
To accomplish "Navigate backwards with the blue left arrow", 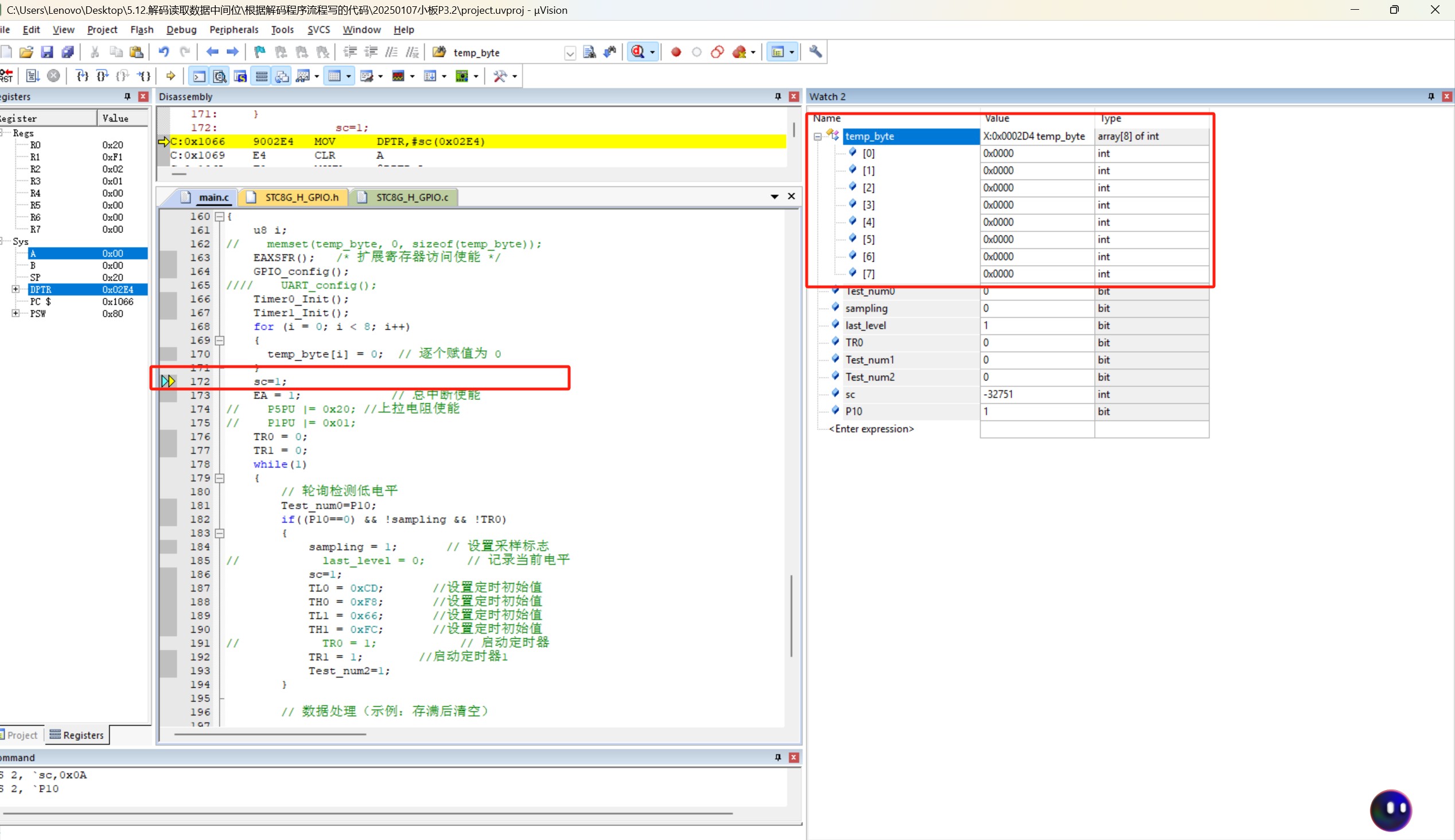I will 212,53.
